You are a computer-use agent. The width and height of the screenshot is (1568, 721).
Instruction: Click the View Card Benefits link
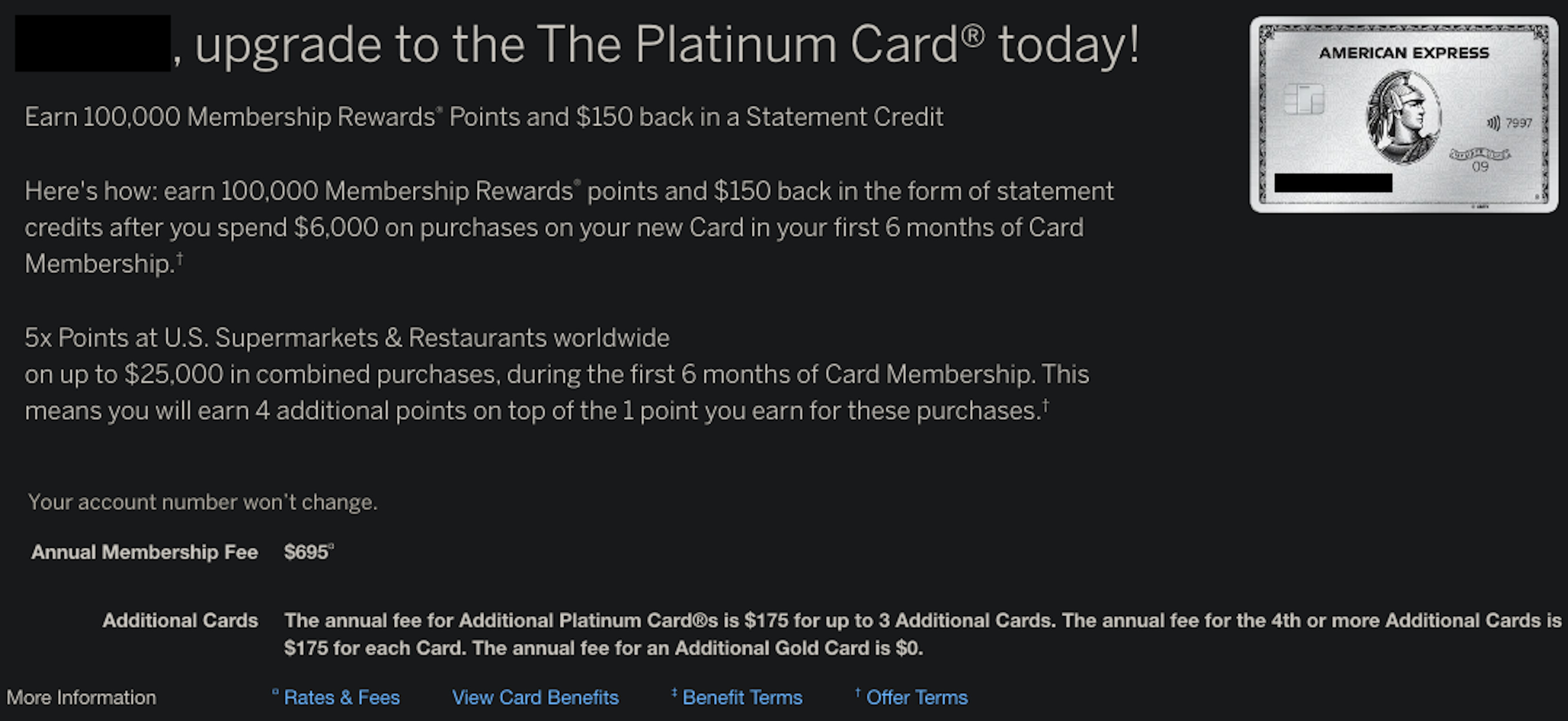pyautogui.click(x=535, y=697)
